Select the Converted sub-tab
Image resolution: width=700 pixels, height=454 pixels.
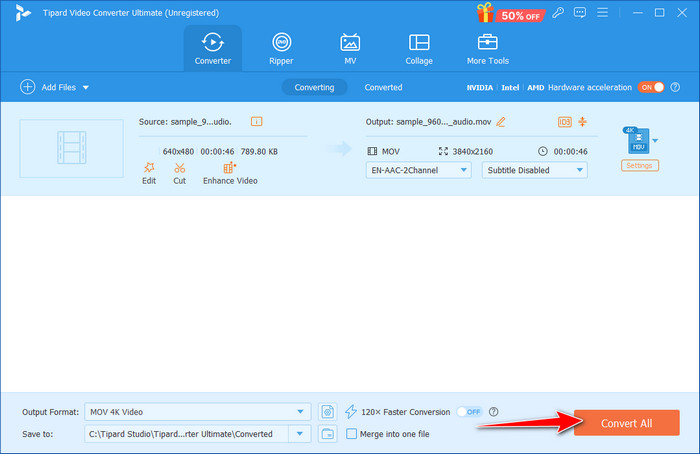tap(383, 87)
